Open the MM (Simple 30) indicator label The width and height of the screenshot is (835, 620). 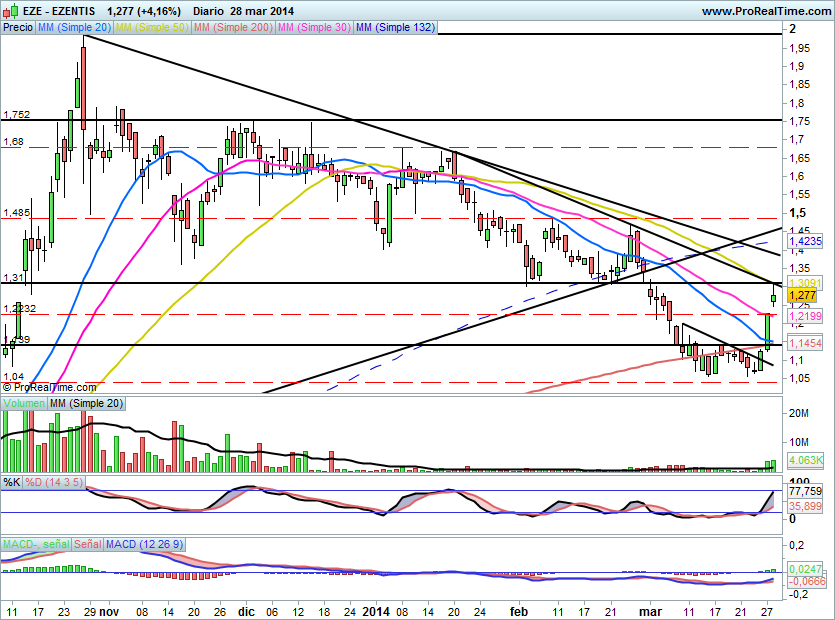[x=314, y=27]
